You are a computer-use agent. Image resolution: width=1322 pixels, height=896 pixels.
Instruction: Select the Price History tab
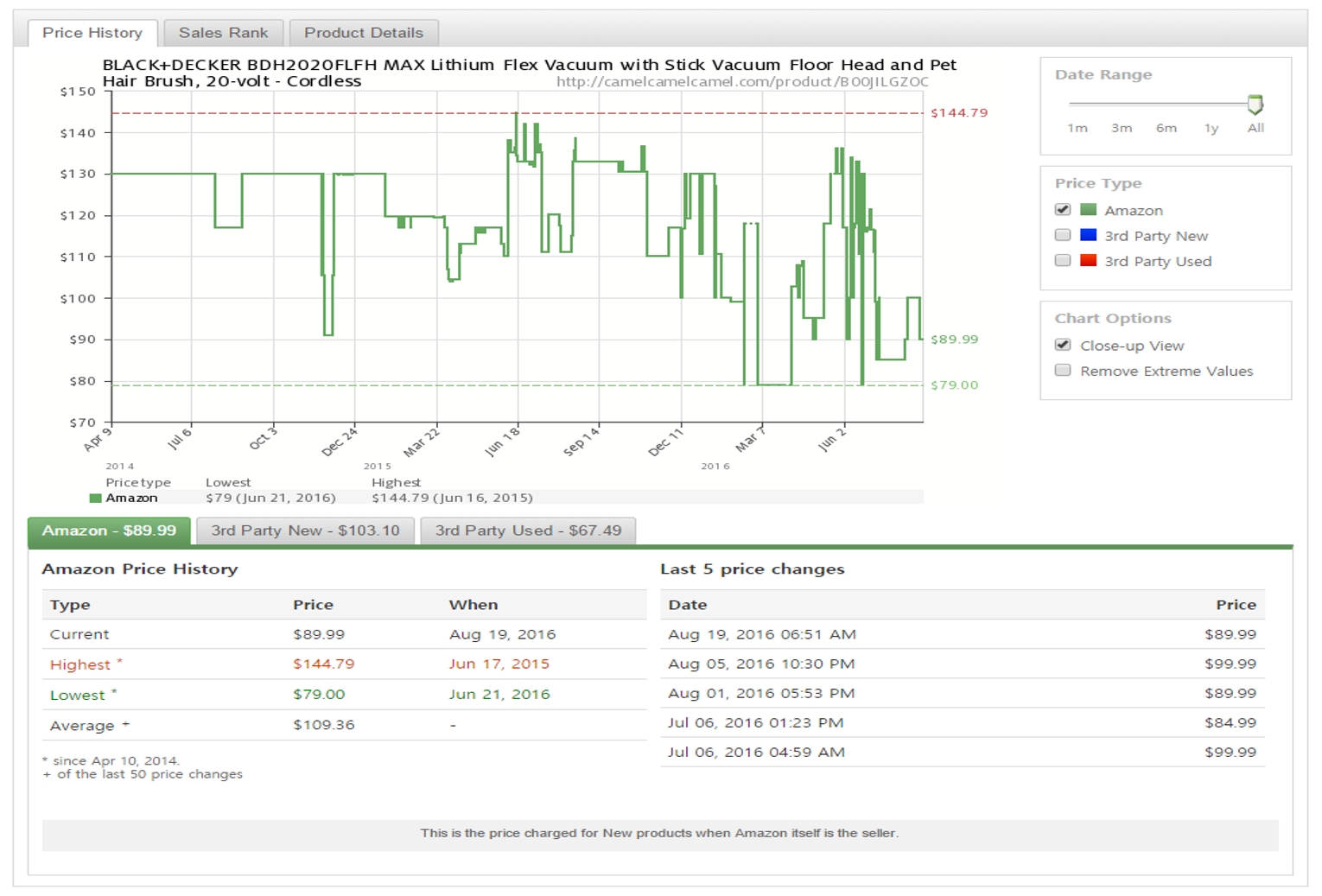click(92, 33)
